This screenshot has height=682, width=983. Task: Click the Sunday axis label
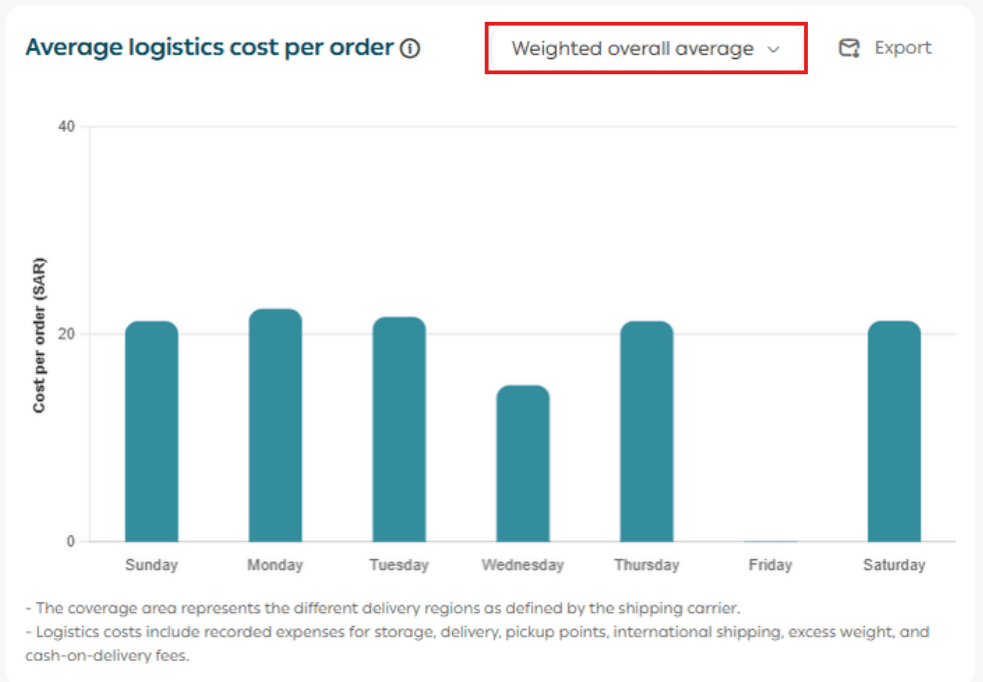(151, 565)
